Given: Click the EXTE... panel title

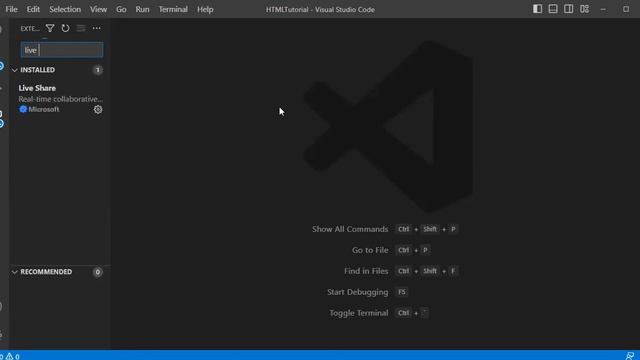Looking at the screenshot, I should (30, 29).
